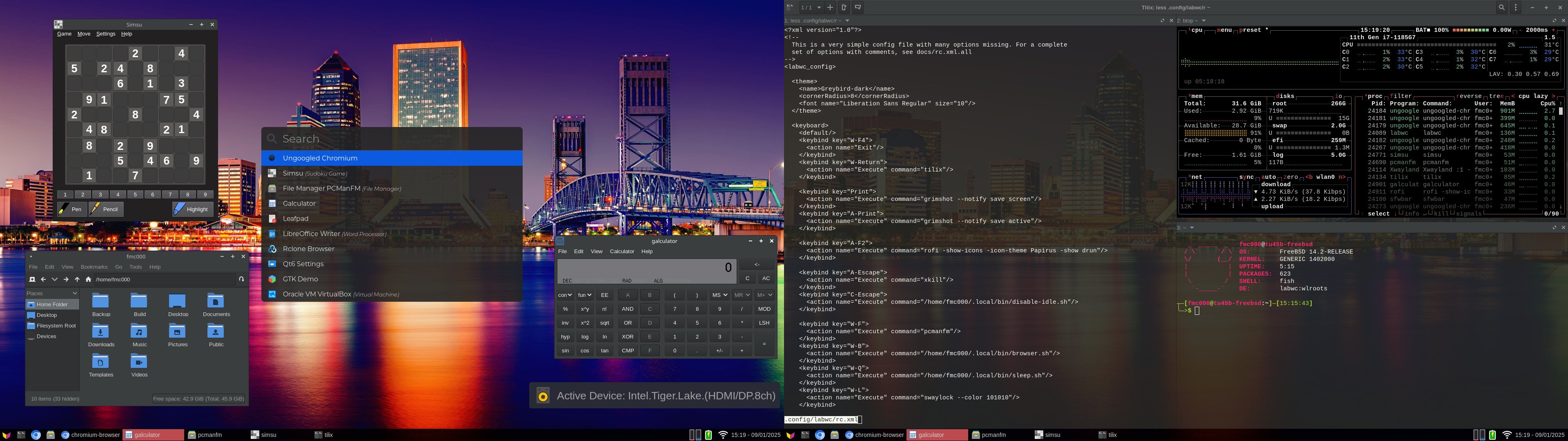Open the Settings menu in Simsu
This screenshot has width=1568, height=441.
105,34
